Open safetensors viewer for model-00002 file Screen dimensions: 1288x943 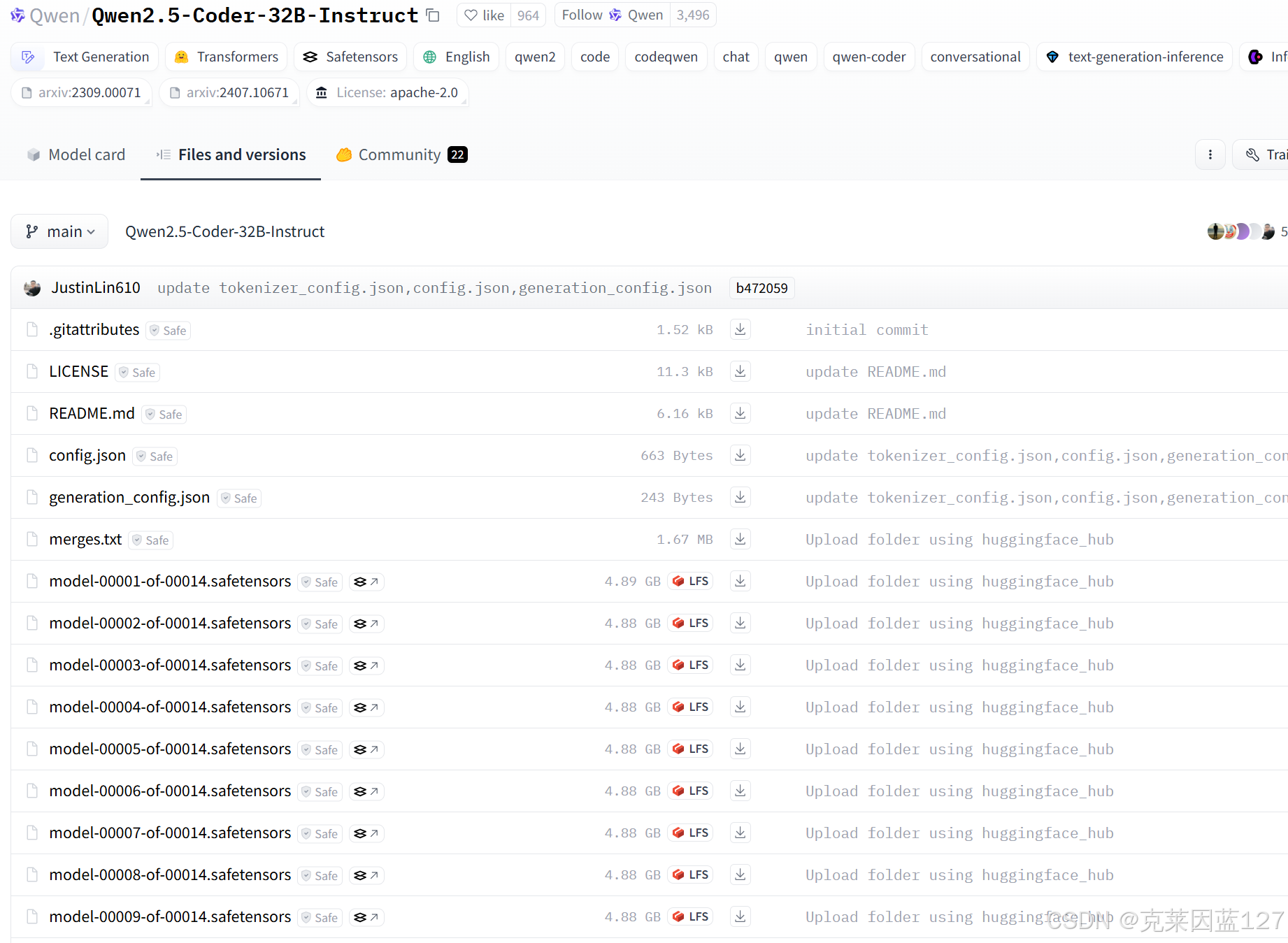tap(366, 624)
